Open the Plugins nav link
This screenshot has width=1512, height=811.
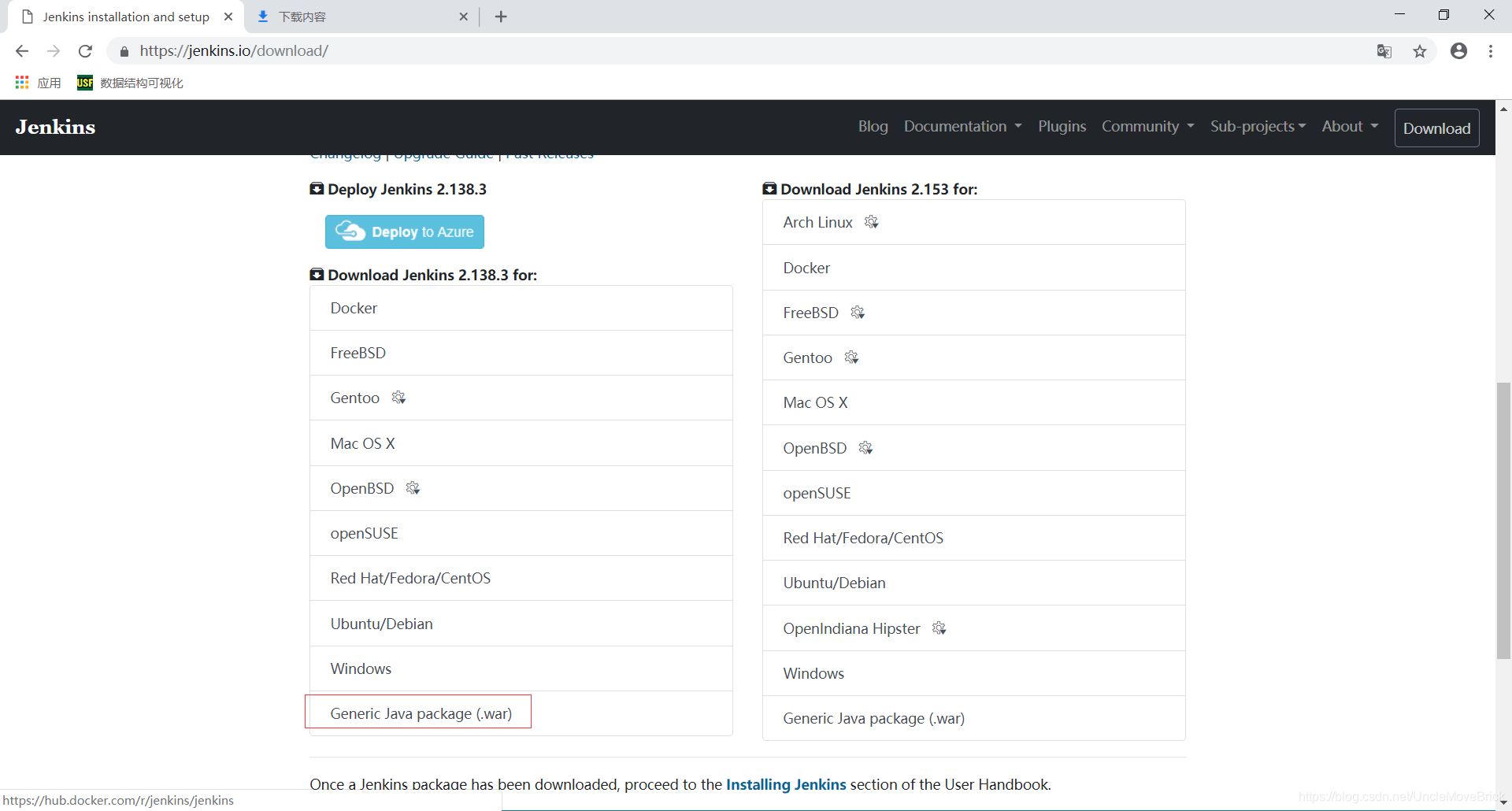click(1062, 127)
